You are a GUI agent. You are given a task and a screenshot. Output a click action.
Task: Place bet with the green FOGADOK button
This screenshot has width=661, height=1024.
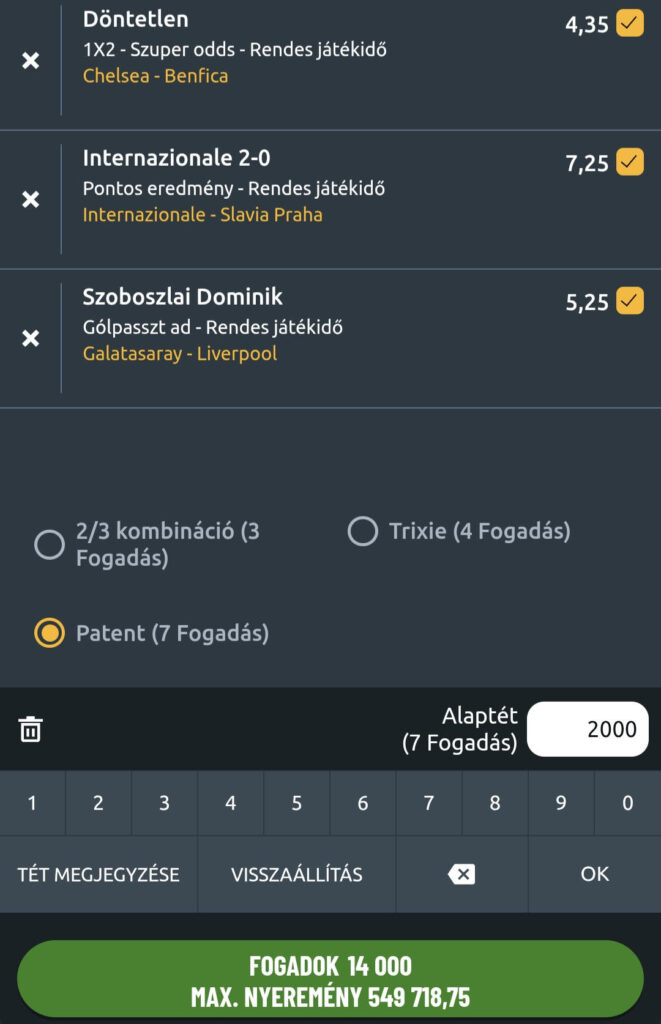(330, 981)
